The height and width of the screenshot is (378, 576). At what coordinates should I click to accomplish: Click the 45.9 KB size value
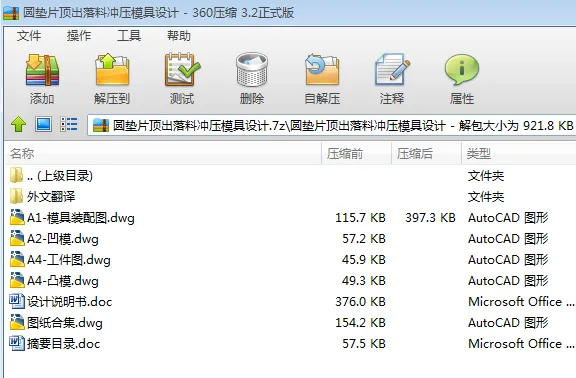coord(364,259)
